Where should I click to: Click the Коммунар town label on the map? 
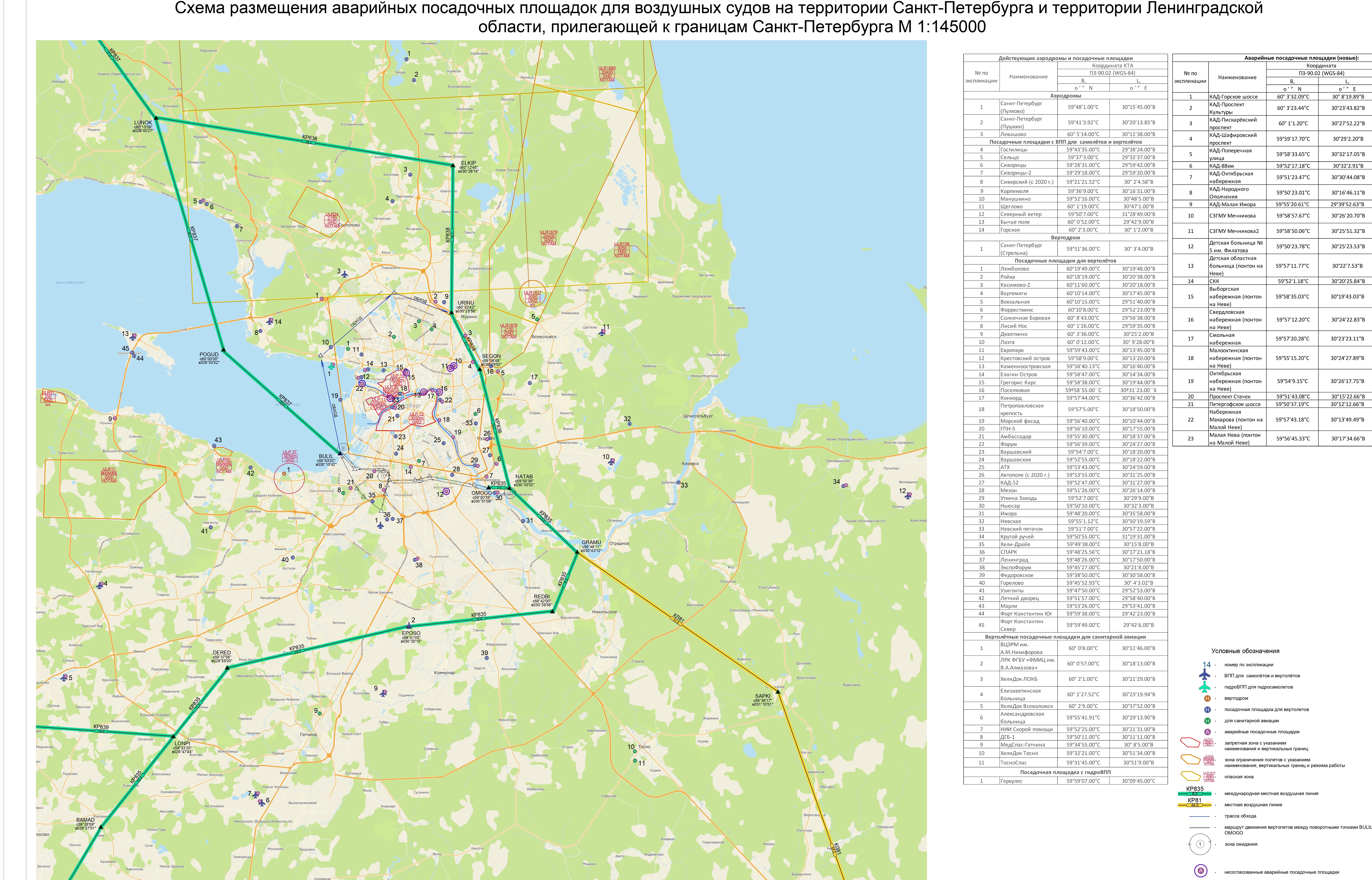(x=444, y=673)
